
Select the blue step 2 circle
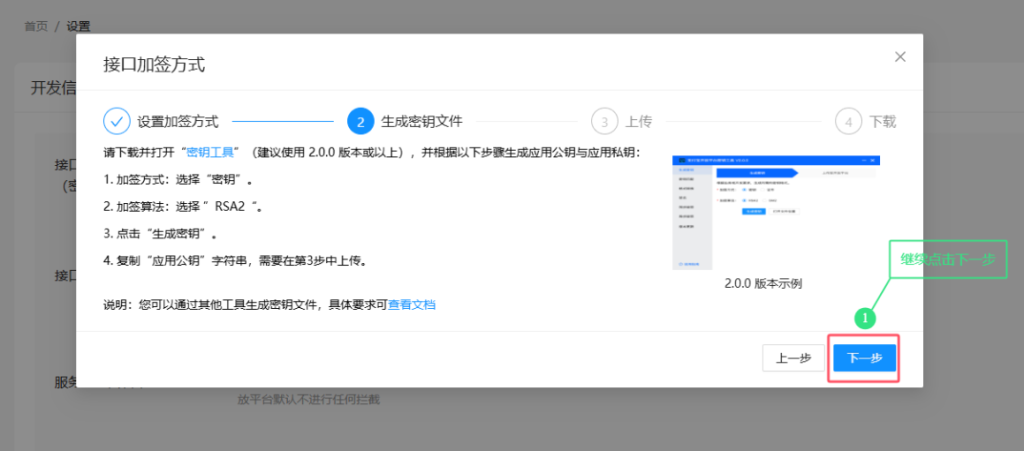[360, 121]
